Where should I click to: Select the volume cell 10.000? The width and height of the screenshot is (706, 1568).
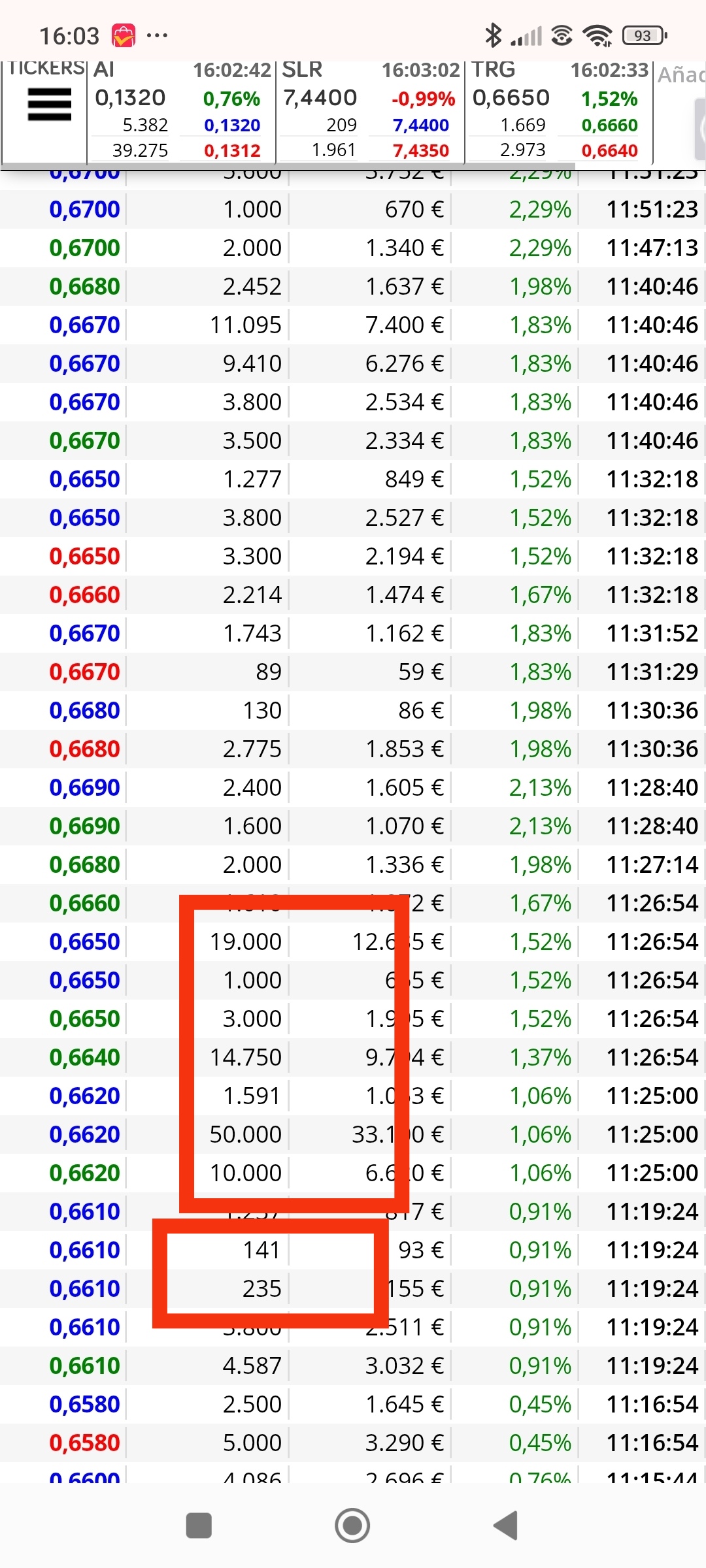(x=246, y=1173)
